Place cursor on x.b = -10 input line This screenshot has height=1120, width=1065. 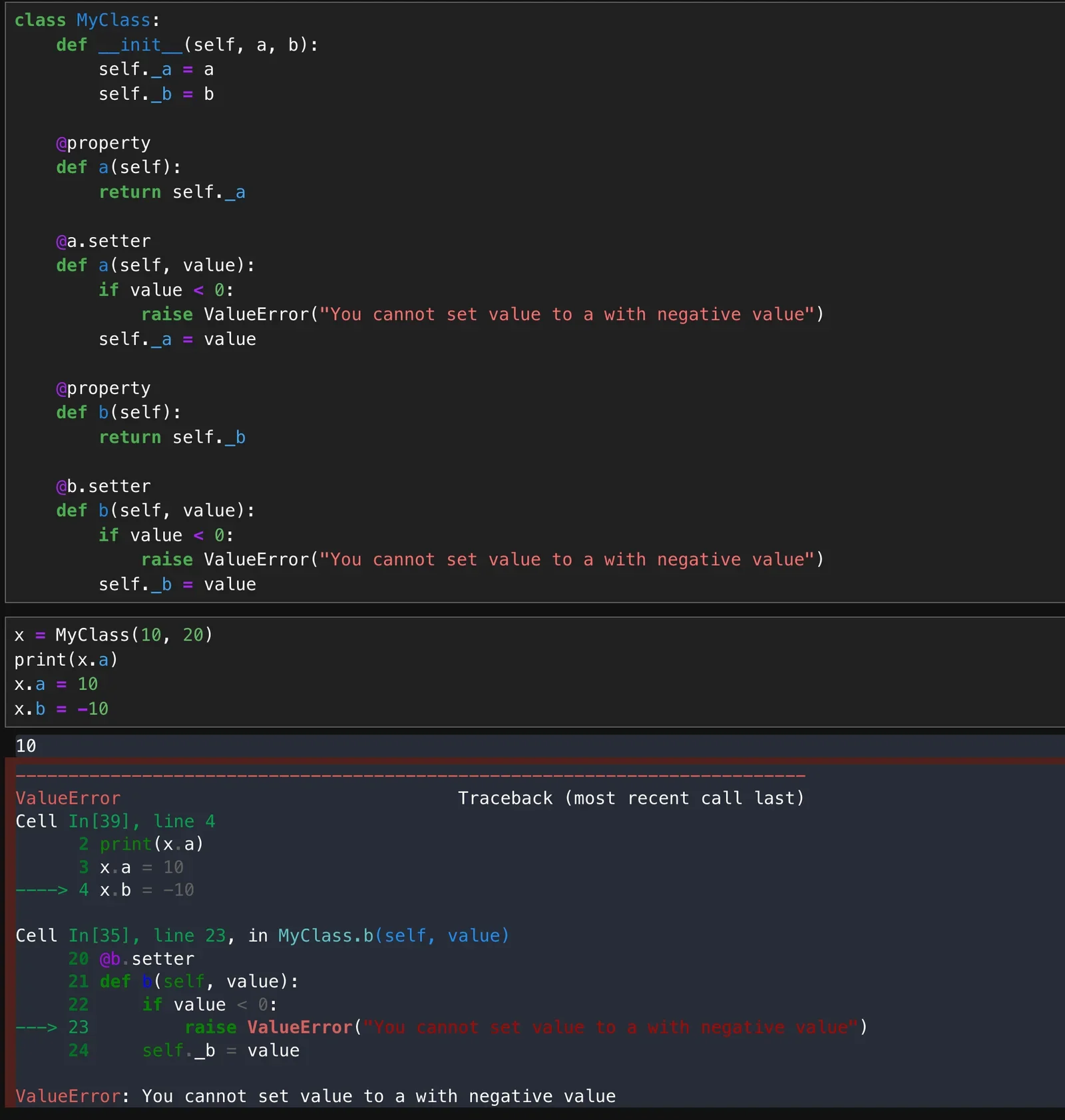point(61,708)
